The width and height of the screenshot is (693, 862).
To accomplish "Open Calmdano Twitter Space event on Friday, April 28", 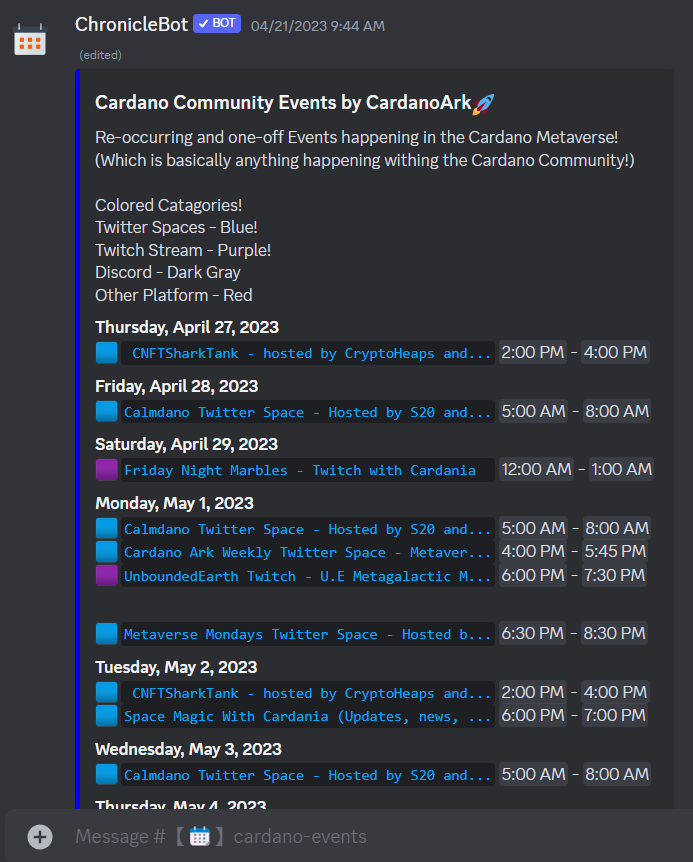I will (308, 412).
